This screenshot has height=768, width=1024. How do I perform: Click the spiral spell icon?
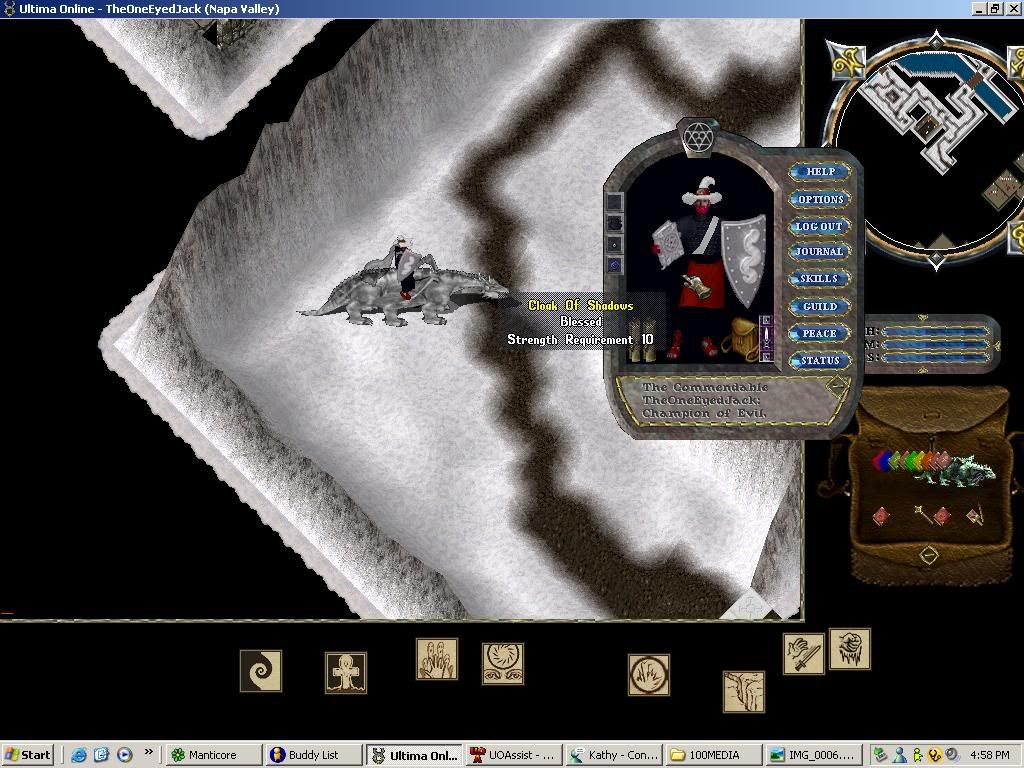point(261,671)
